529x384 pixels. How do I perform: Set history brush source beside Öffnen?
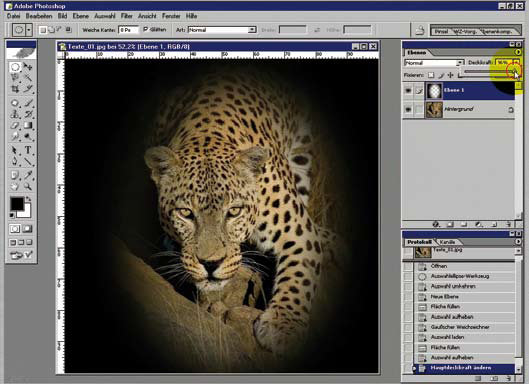(x=408, y=266)
